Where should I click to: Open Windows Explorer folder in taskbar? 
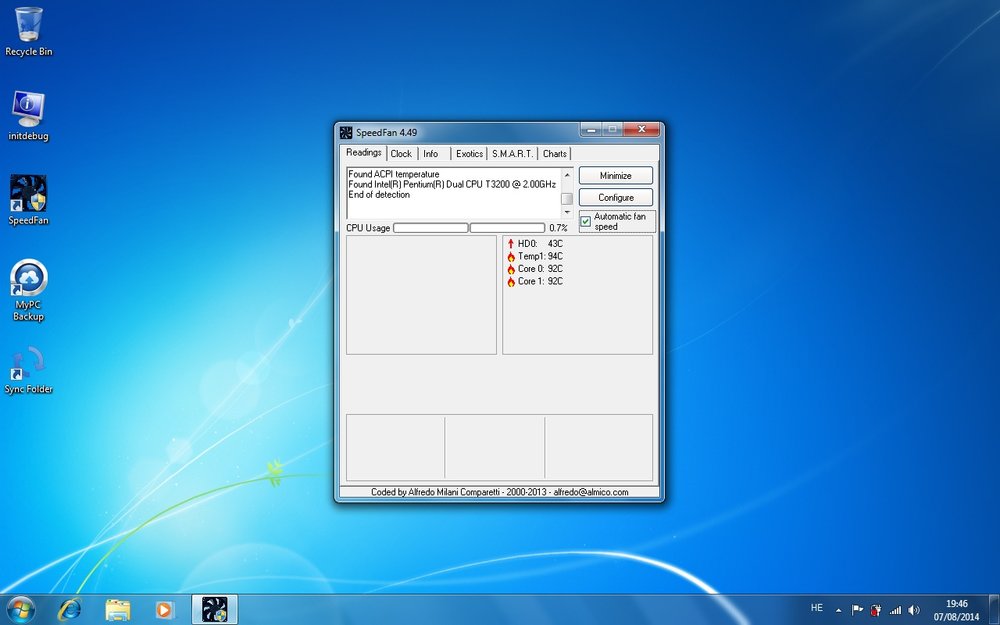pos(117,610)
